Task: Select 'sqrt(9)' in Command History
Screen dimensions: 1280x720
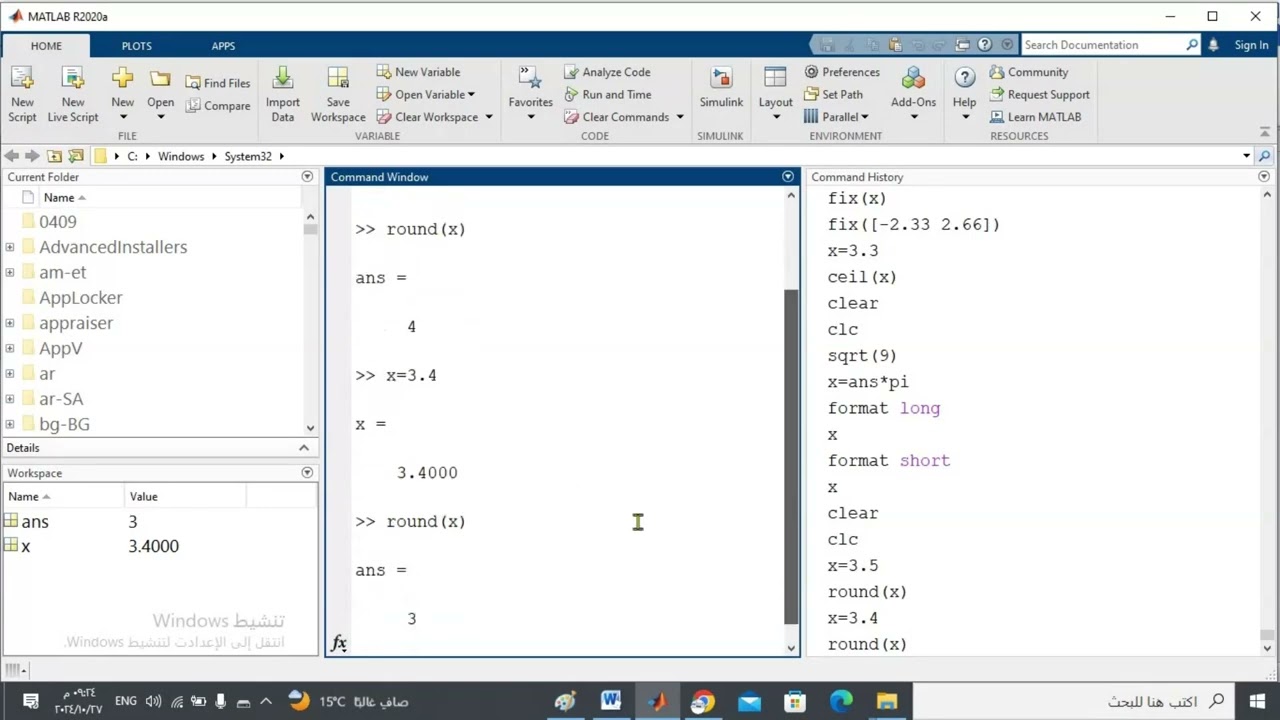Action: click(x=862, y=356)
